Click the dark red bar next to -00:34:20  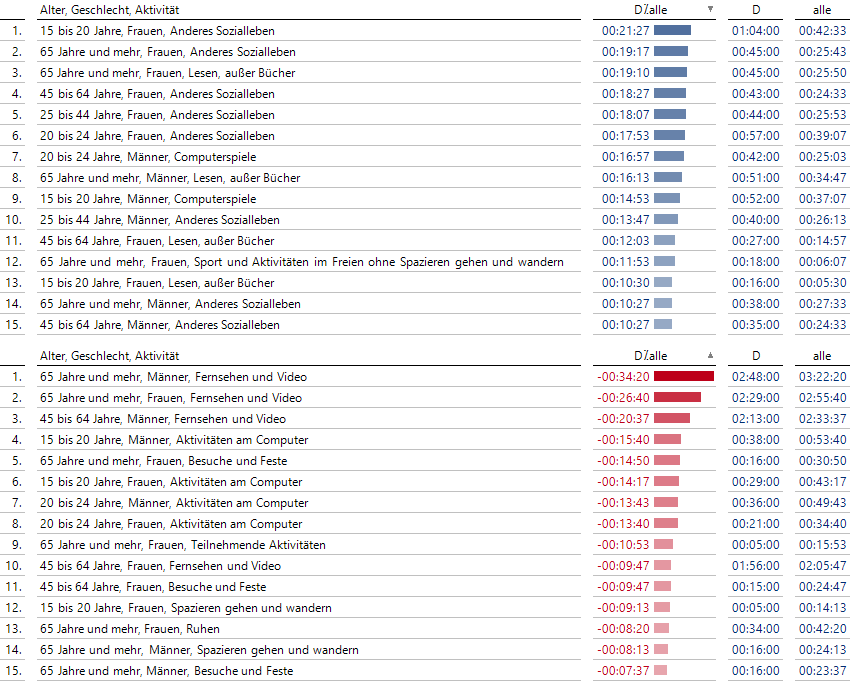[683, 377]
